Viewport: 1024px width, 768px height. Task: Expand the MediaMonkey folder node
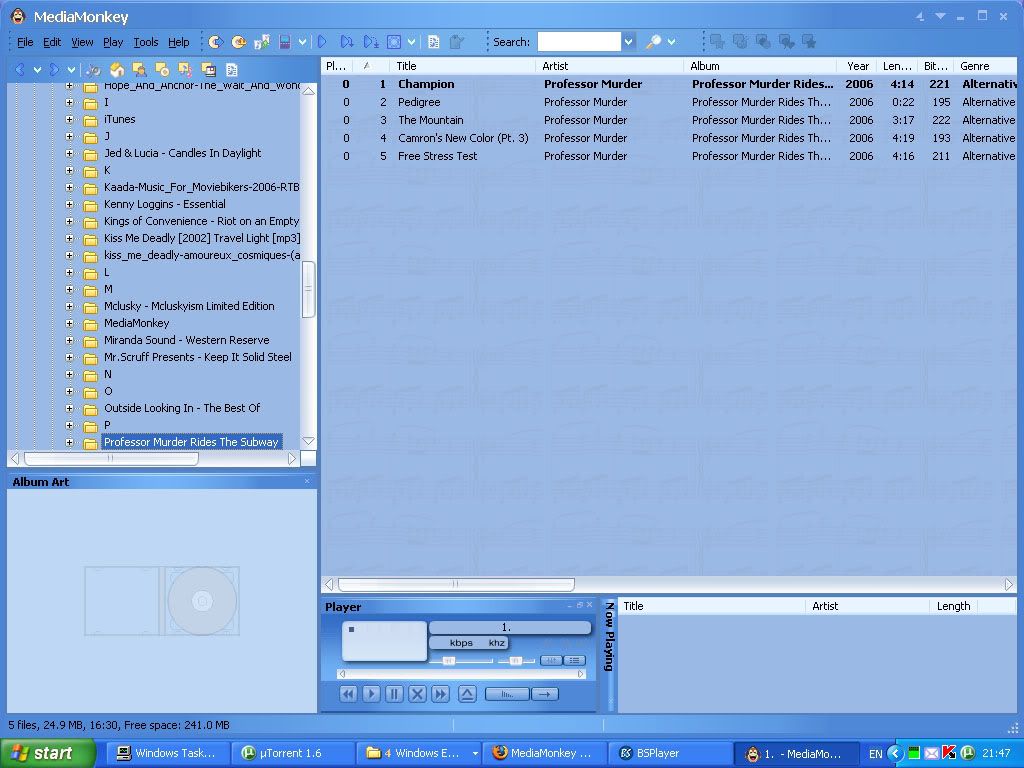click(x=69, y=323)
